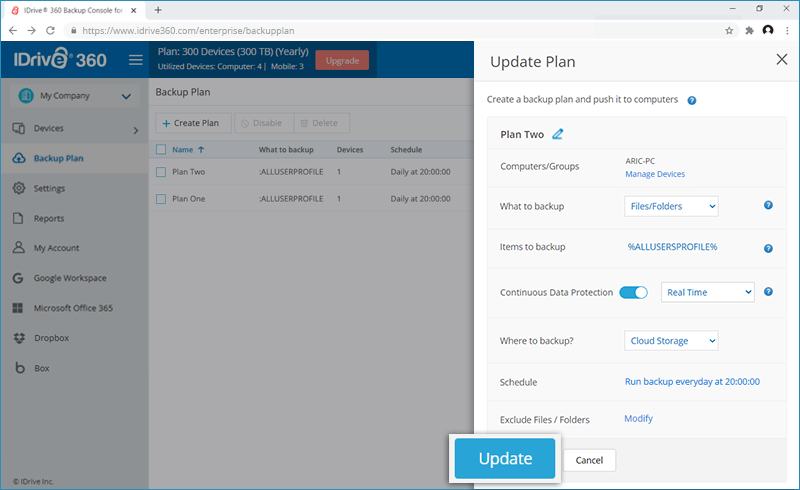
Task: Go to Reports in the sidebar
Action: coord(48,218)
